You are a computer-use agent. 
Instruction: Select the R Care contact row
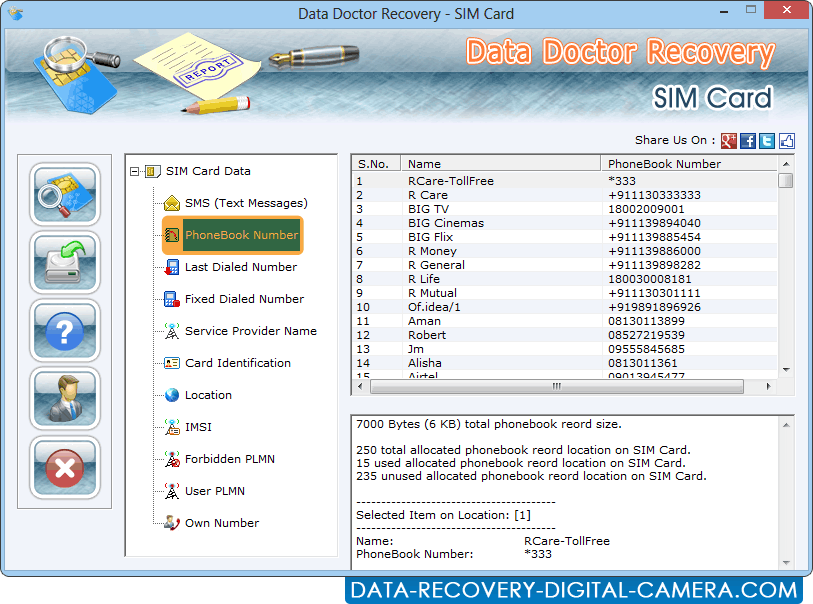click(565, 195)
